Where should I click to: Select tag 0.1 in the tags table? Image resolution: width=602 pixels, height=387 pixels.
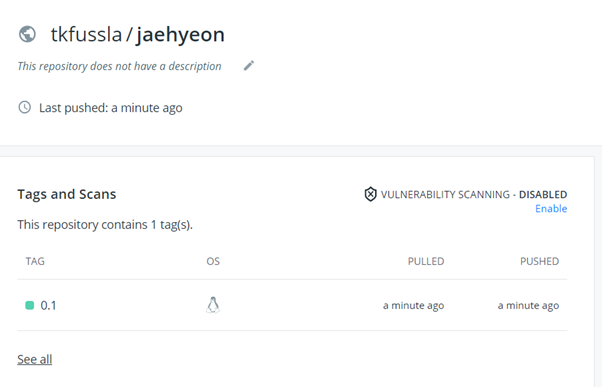tap(48, 306)
